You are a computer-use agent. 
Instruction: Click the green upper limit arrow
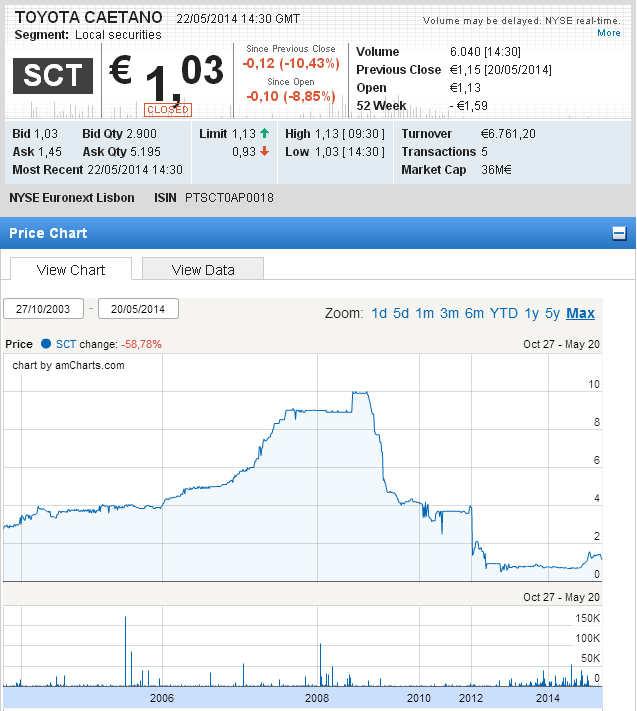coord(264,134)
